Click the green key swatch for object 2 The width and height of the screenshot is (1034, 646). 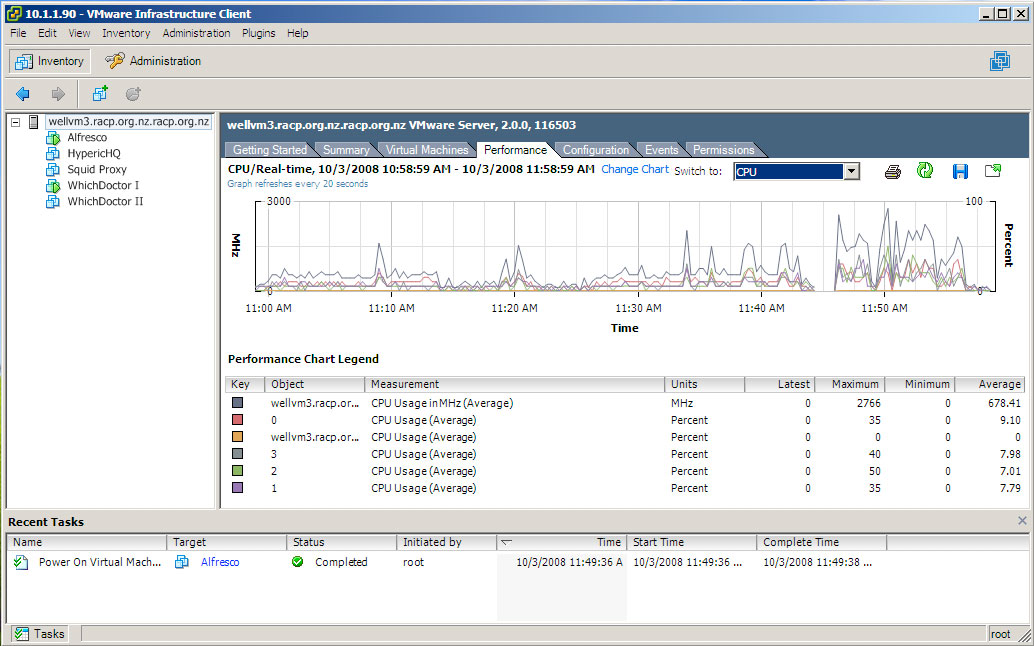[237, 471]
